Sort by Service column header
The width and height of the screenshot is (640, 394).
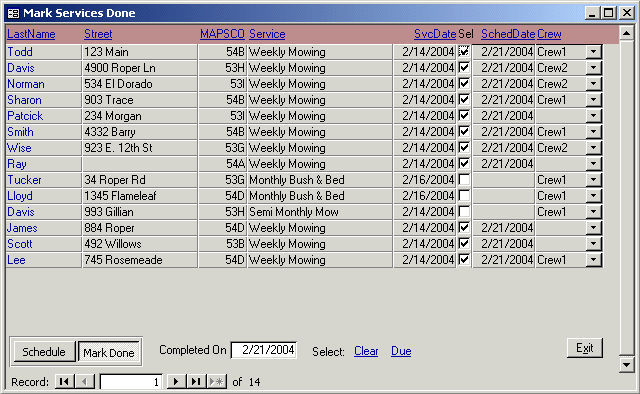[x=267, y=34]
